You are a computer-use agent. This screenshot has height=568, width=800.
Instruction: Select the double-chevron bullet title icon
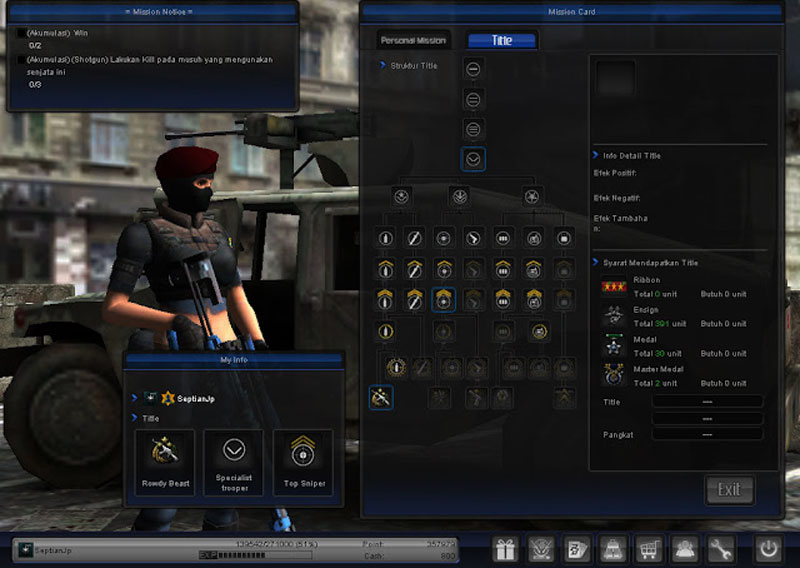[385, 300]
